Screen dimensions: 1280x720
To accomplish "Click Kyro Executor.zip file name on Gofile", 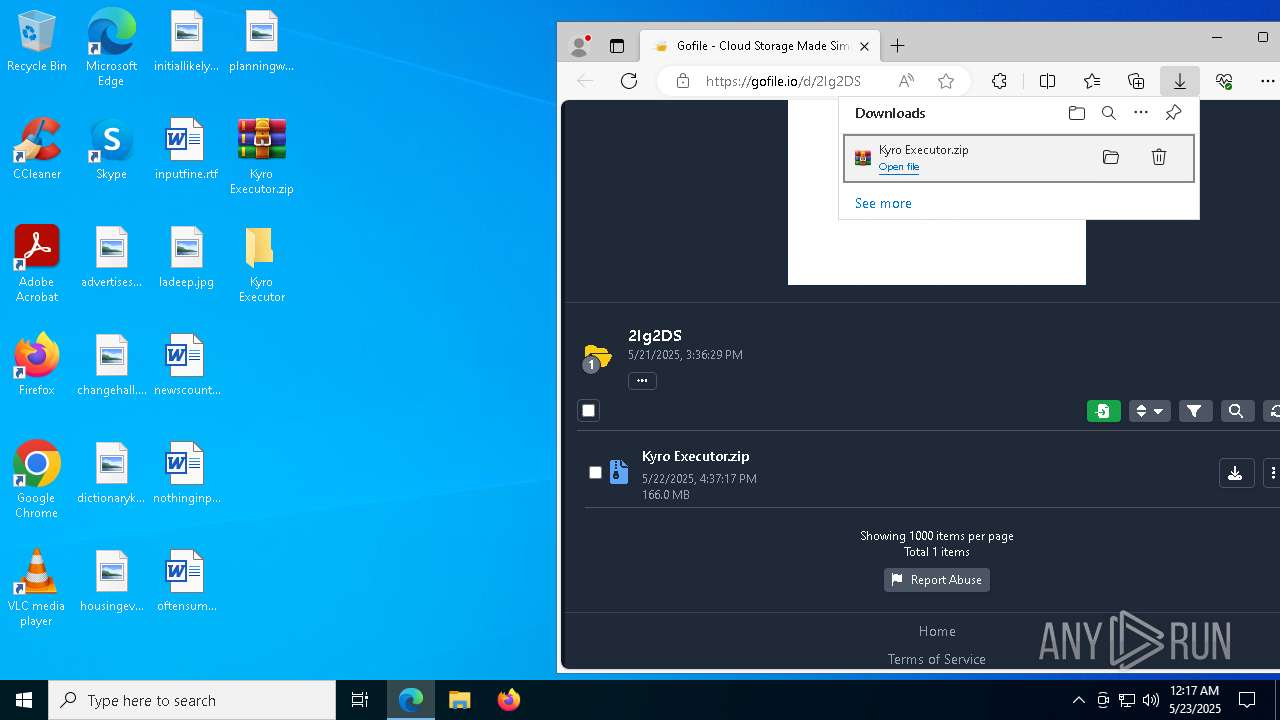I will (696, 456).
